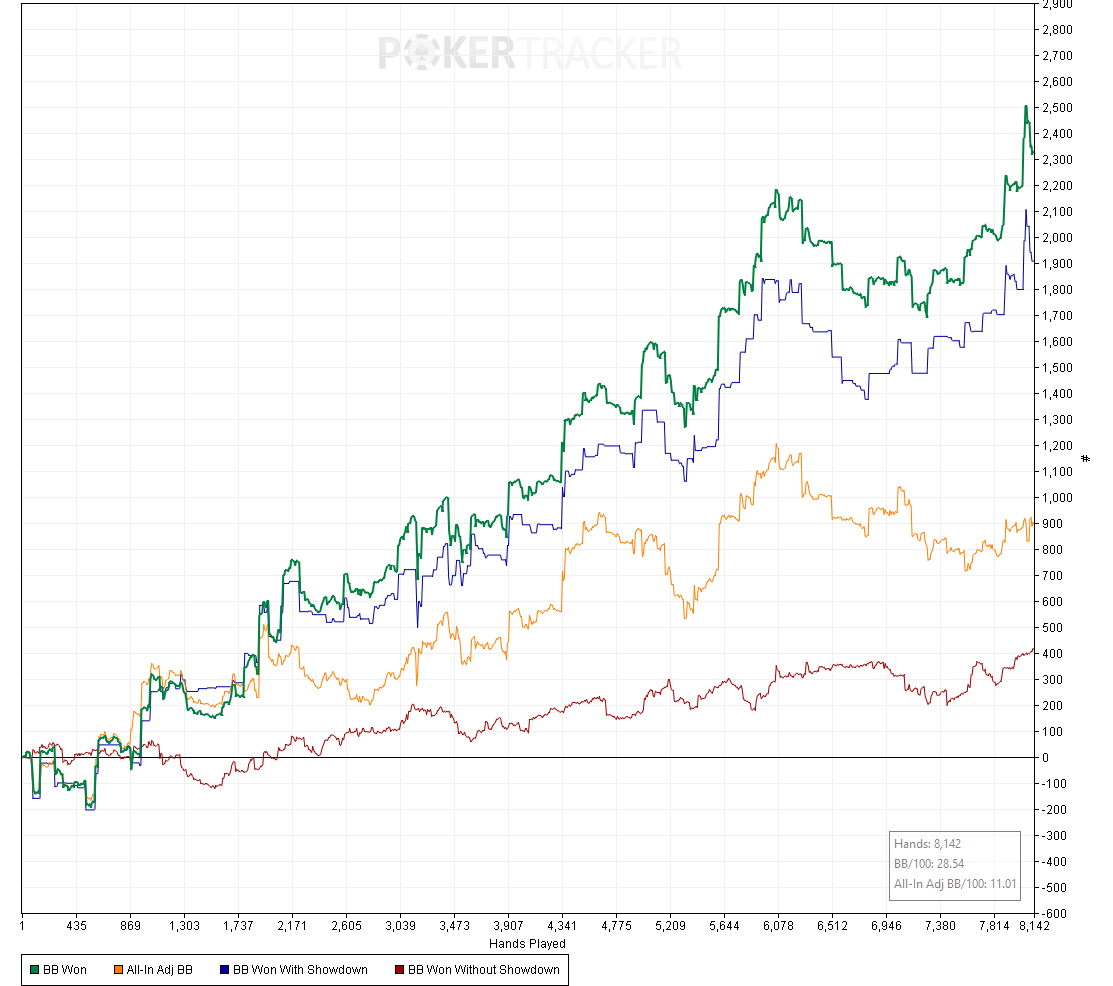This screenshot has width=1113, height=986.
Task: Click x-axis tick label 1,303
Action: pyautogui.click(x=185, y=926)
